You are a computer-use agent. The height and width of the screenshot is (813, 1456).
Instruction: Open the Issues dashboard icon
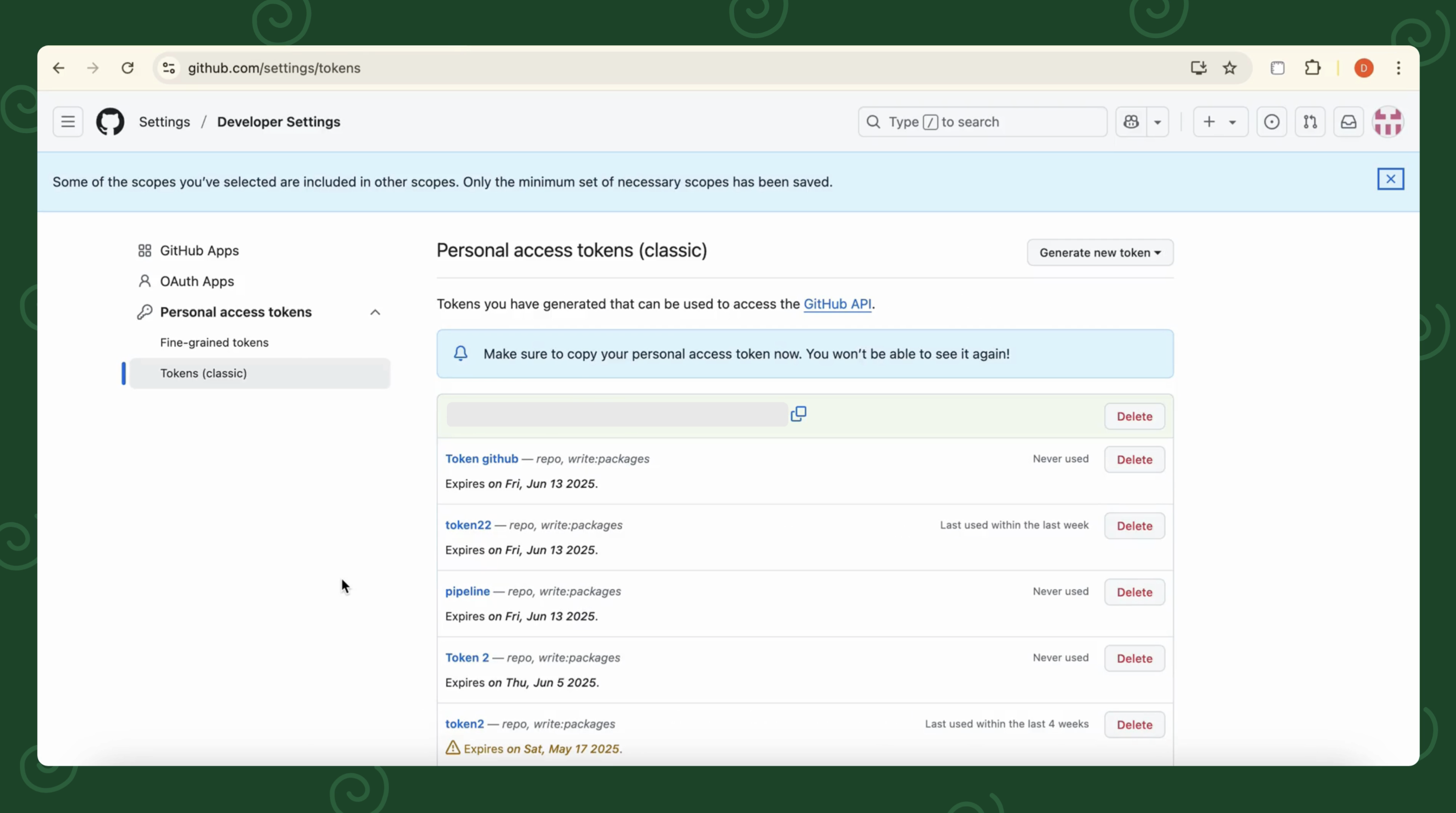click(1272, 121)
